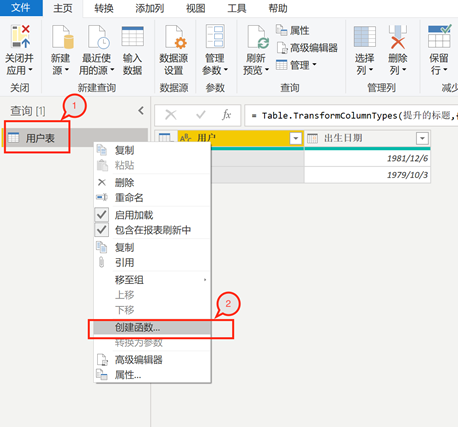Switch to the 工具 ribbon tab

(x=237, y=8)
